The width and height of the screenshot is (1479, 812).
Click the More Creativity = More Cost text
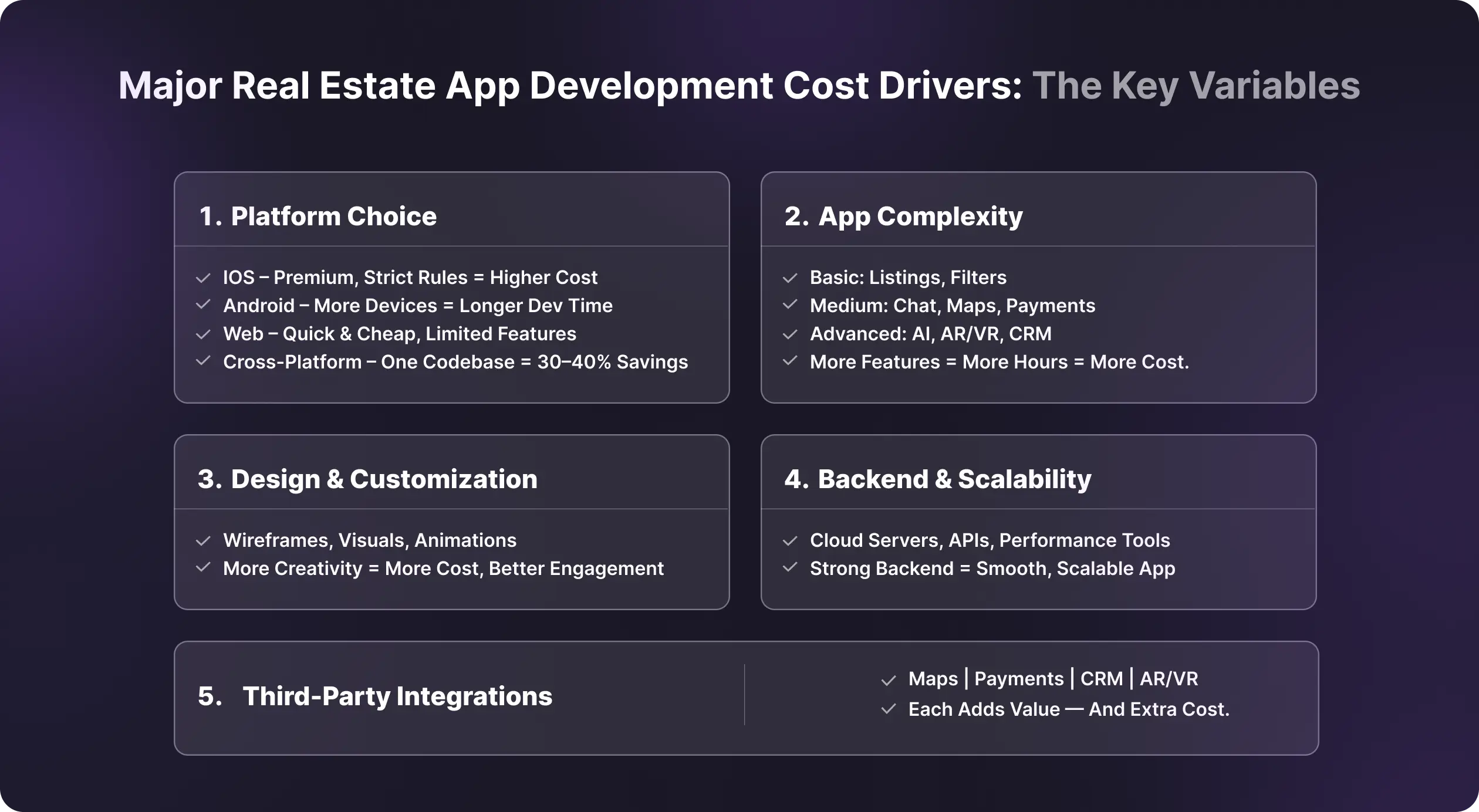443,569
